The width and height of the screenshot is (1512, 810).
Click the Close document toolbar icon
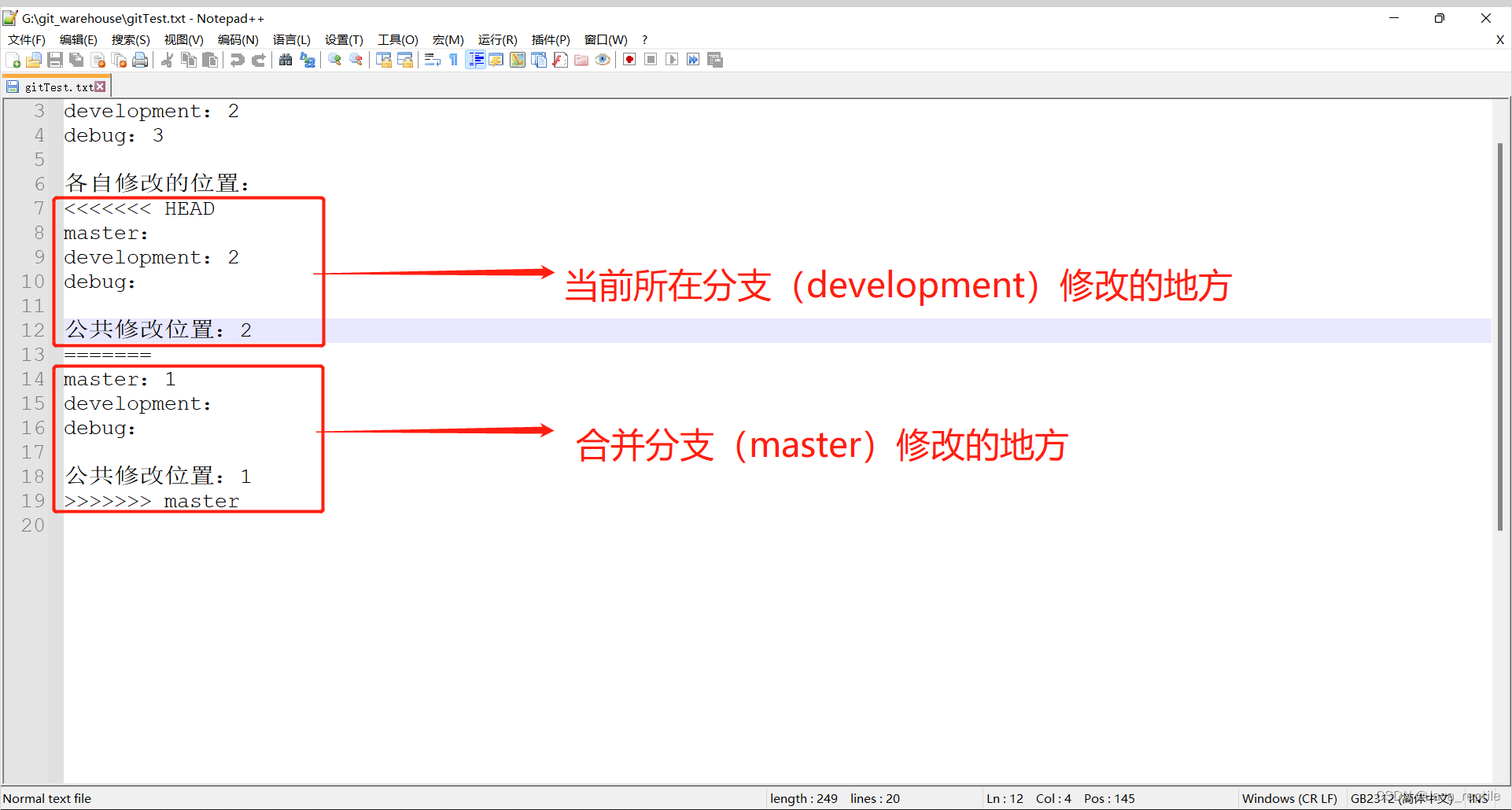point(98,60)
